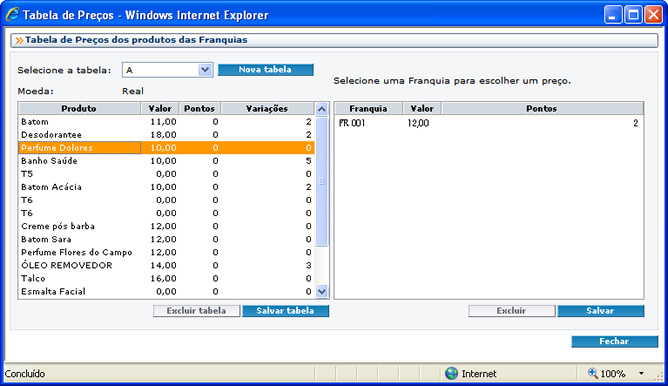The height and width of the screenshot is (386, 668).
Task: Click the Fechar button
Action: coord(614,341)
